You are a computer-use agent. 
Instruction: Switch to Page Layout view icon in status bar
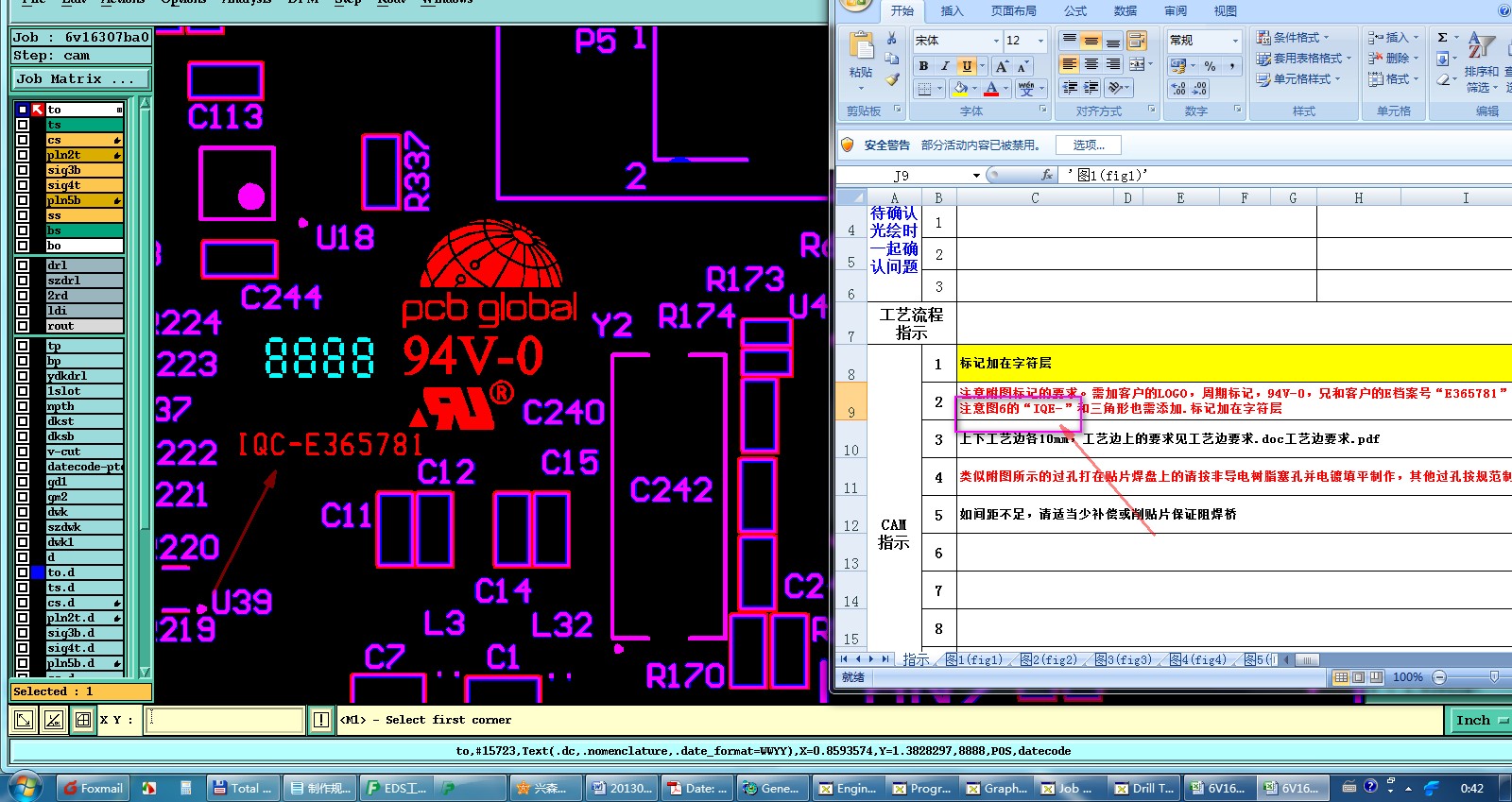tap(1358, 677)
